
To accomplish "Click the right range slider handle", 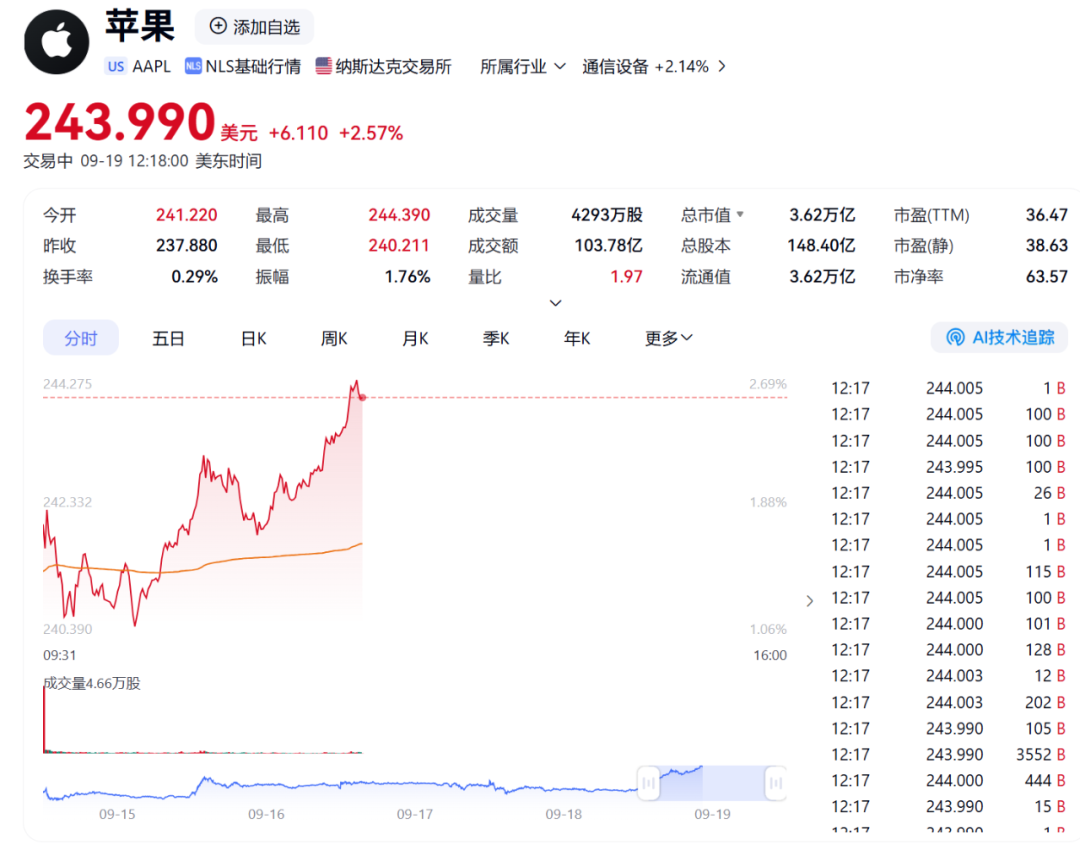I will tap(775, 783).
